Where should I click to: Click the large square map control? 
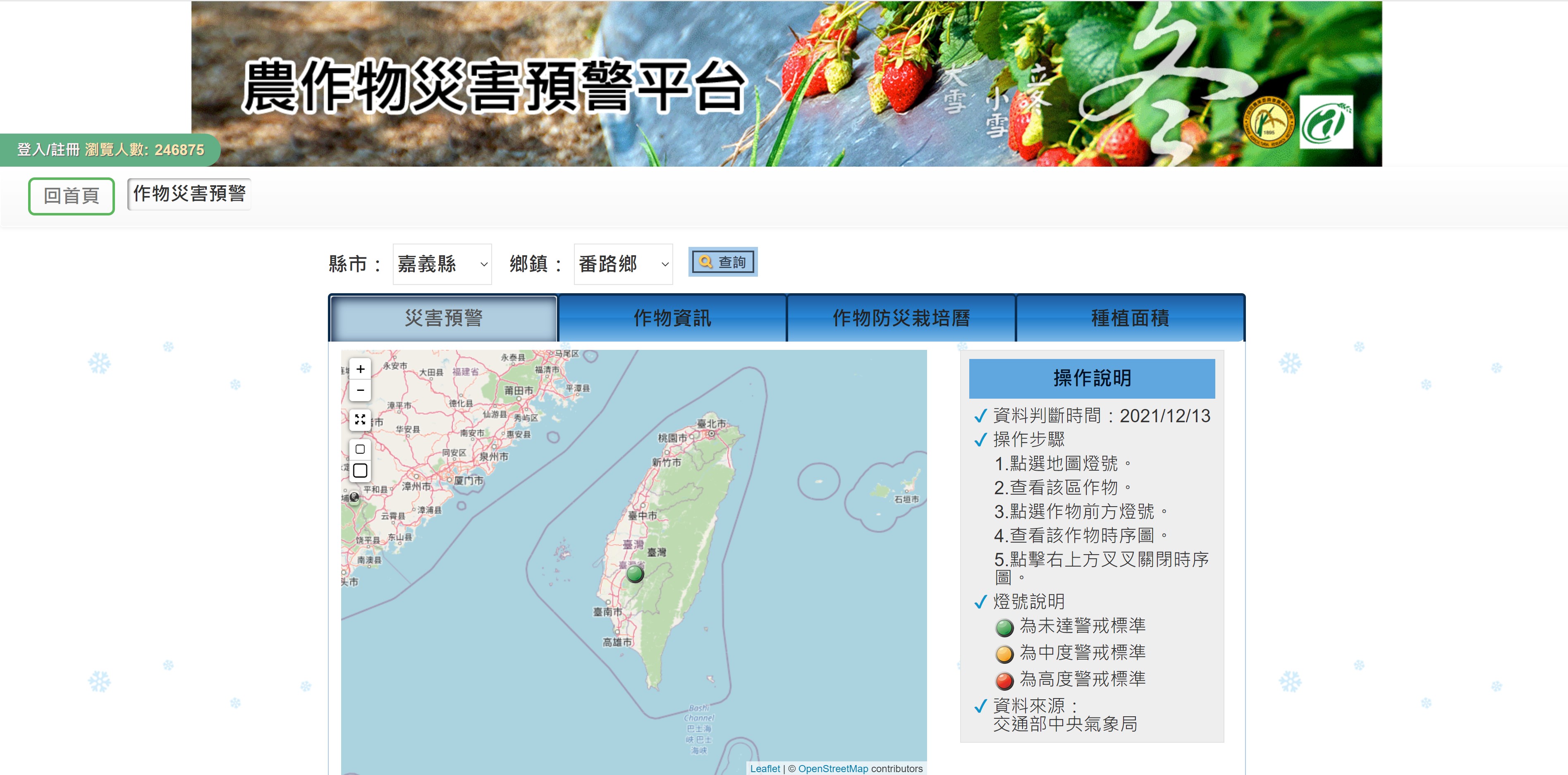[360, 471]
